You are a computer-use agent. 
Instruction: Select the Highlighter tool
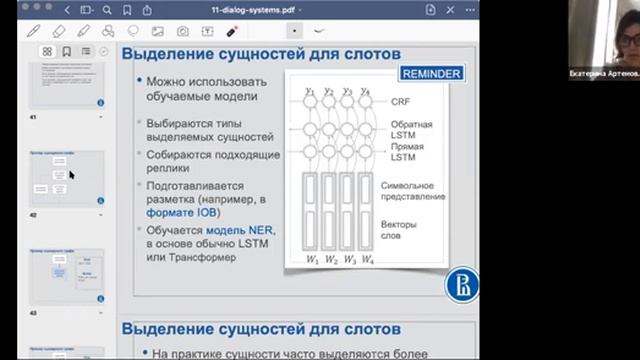84,31
